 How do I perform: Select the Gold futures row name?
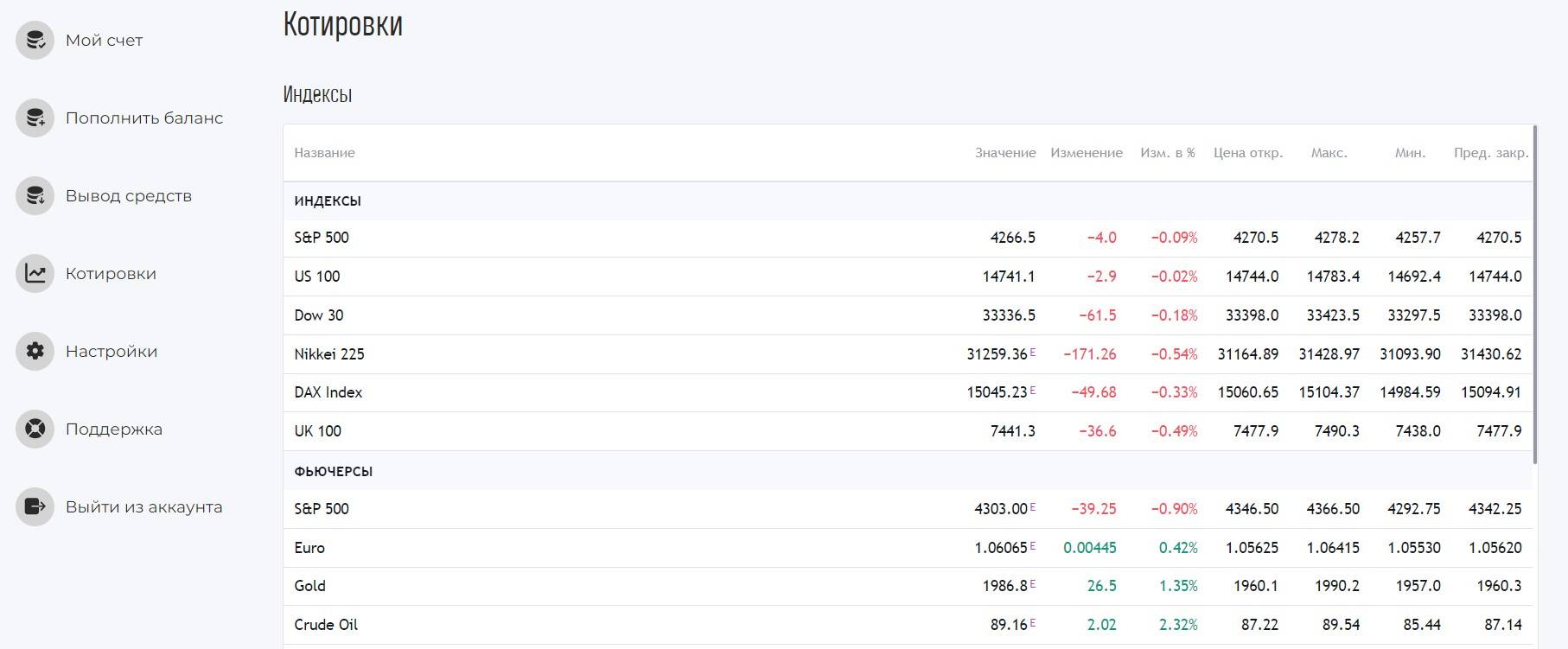point(310,586)
